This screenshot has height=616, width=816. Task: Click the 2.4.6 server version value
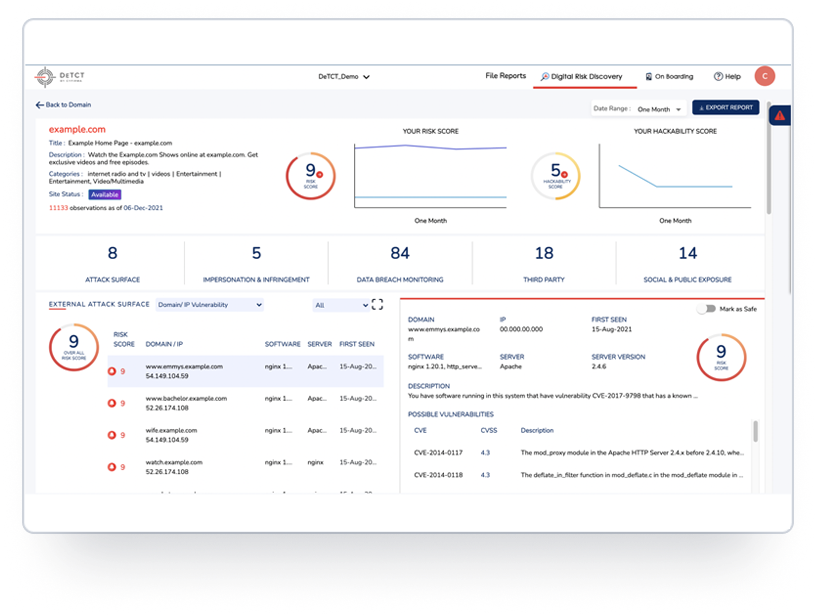tap(598, 367)
